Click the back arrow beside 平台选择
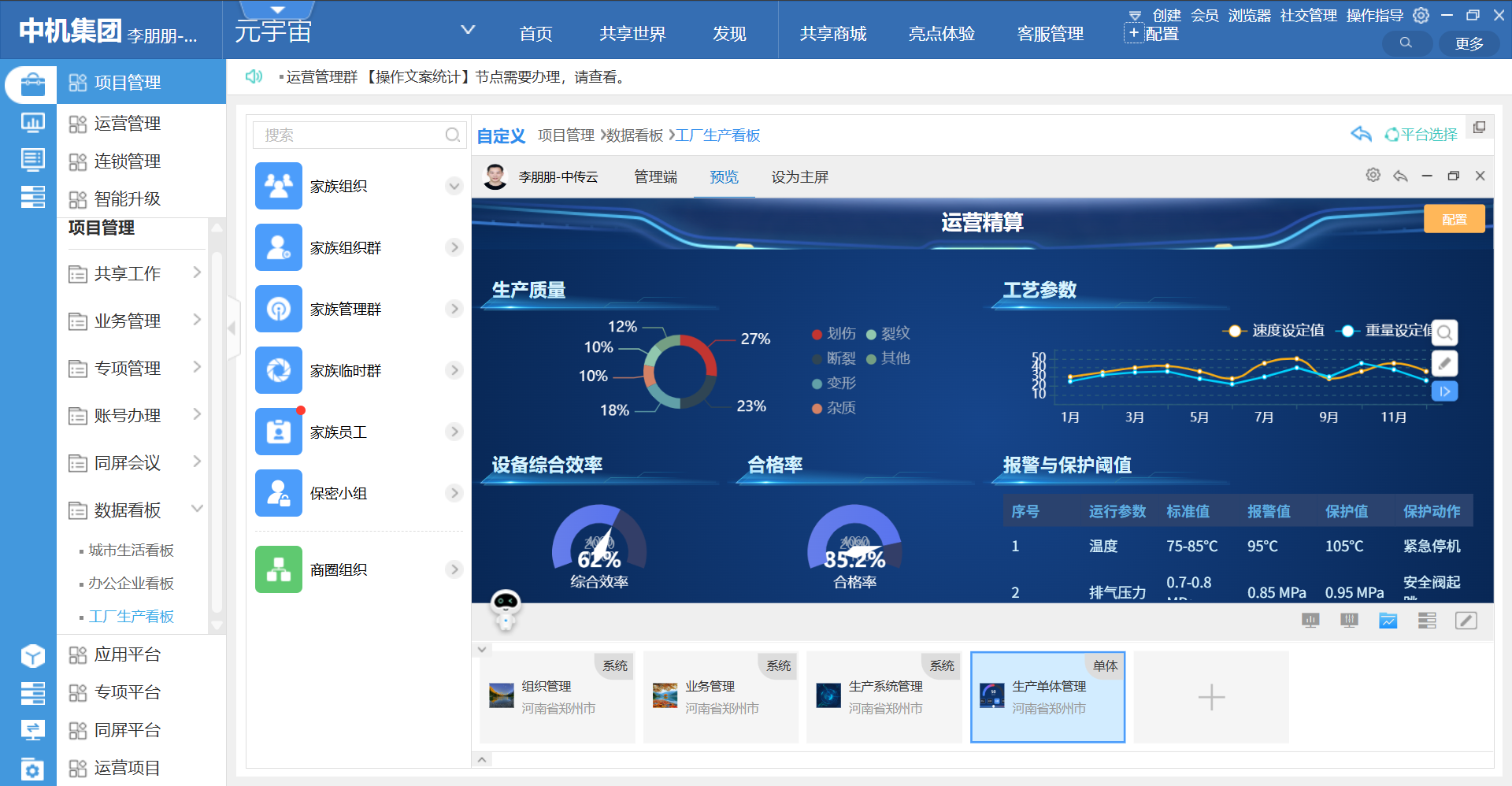The width and height of the screenshot is (1512, 786). point(1361,135)
